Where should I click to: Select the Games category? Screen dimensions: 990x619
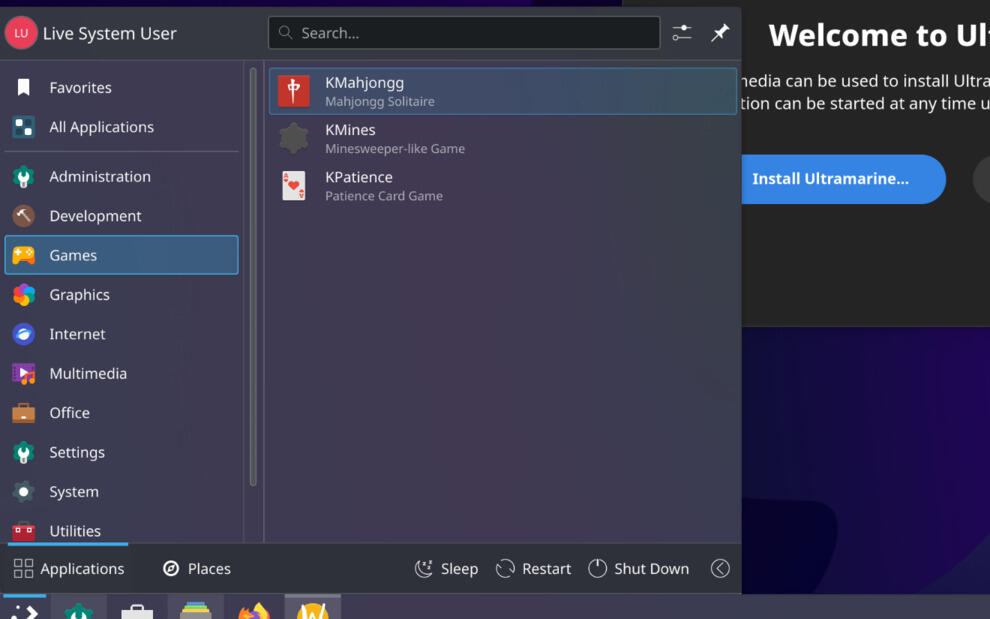121,255
